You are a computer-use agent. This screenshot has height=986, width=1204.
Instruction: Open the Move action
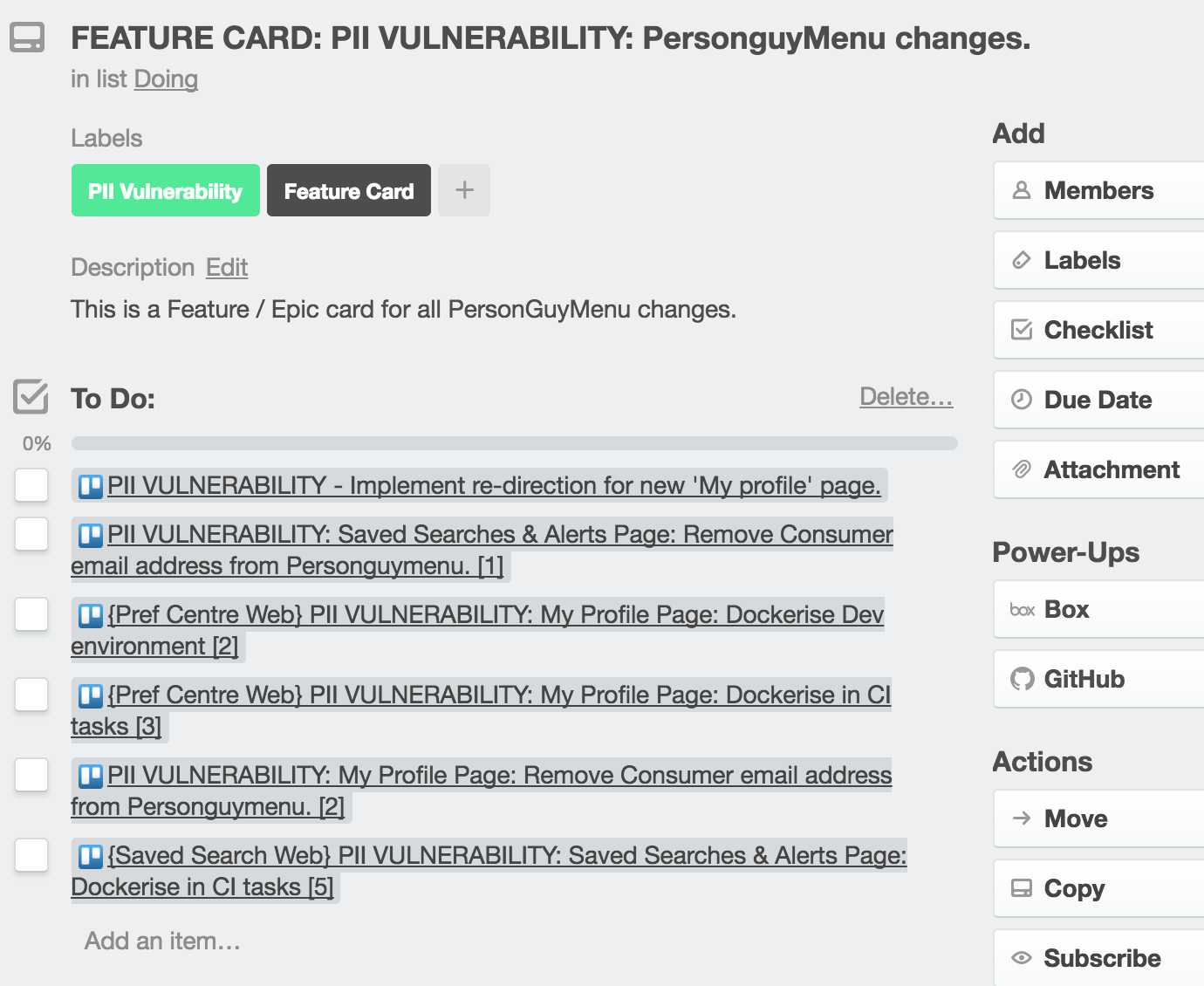1098,818
